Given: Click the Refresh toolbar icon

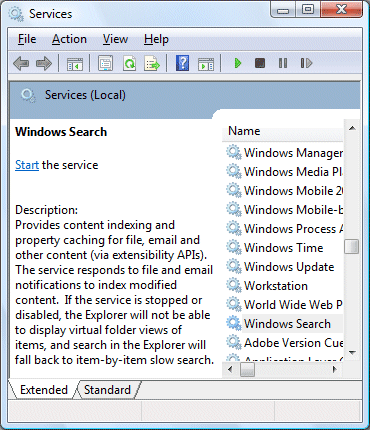Looking at the screenshot, I should (x=129, y=63).
